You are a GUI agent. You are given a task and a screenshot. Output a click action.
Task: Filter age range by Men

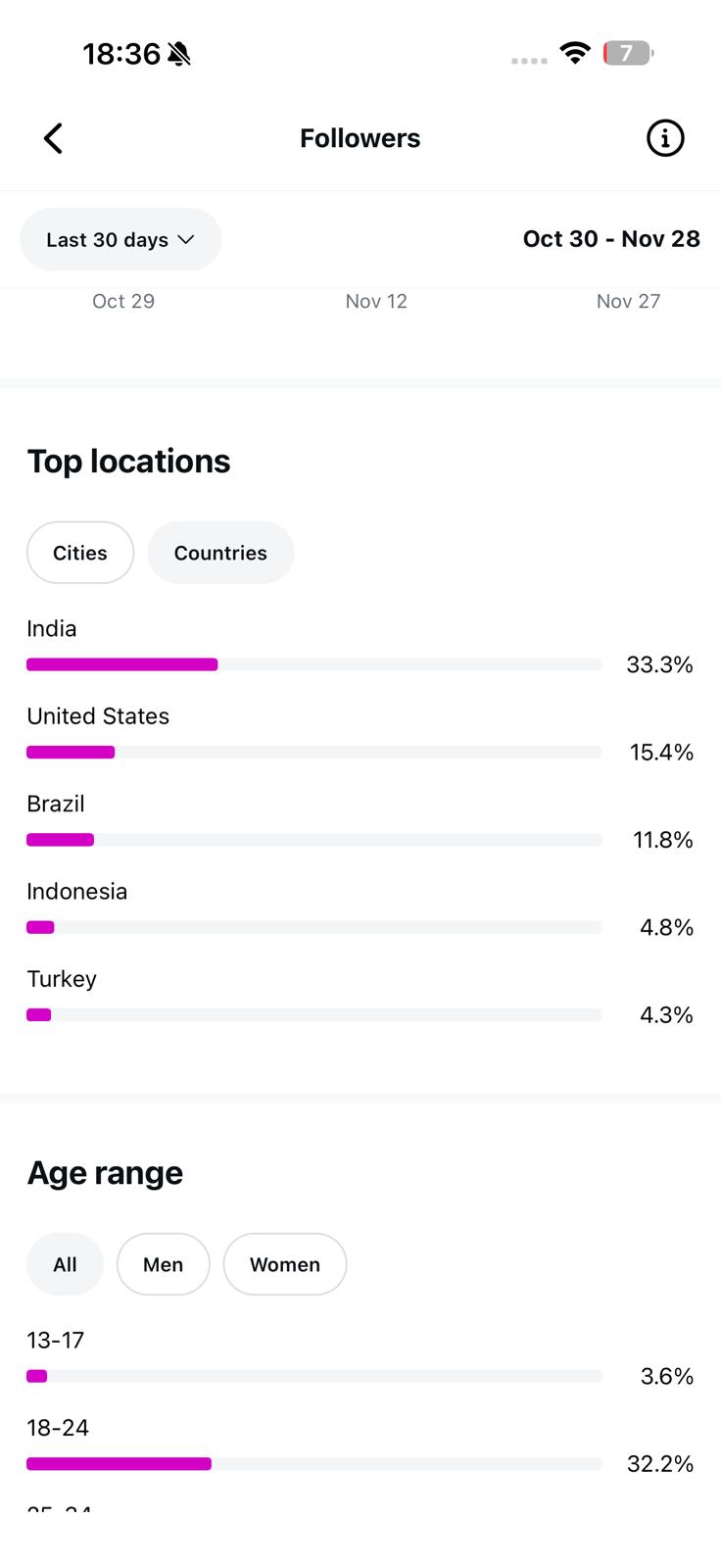coord(163,1264)
